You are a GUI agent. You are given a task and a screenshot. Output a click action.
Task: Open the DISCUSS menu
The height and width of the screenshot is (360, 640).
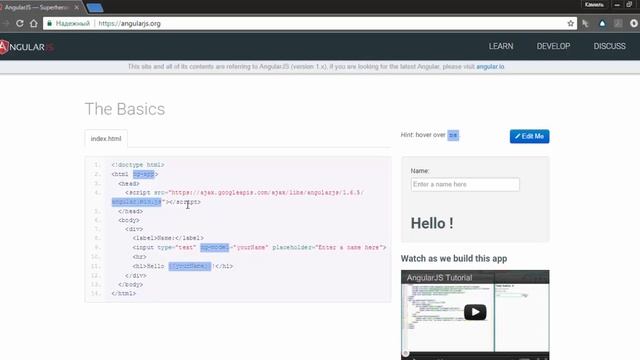coord(609,46)
